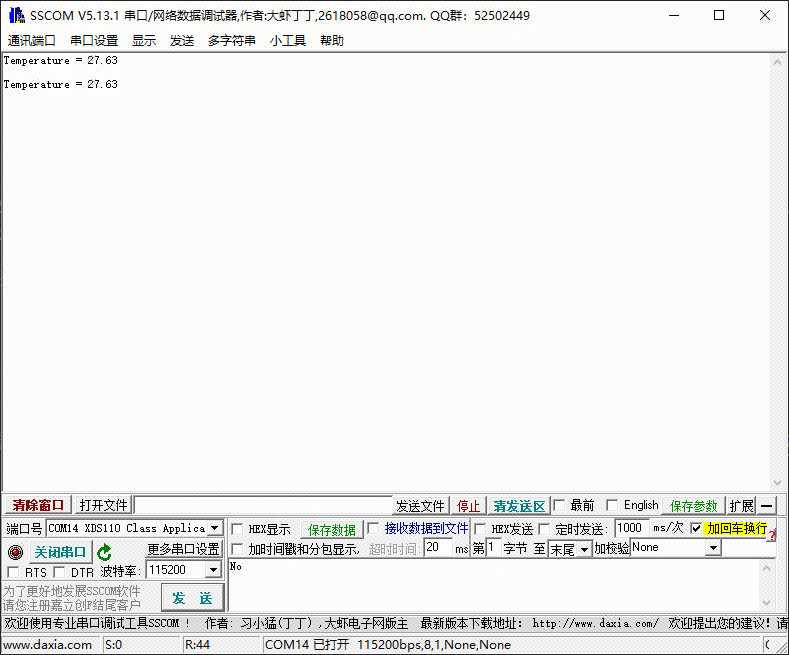This screenshot has height=655, width=789.
Task: Click the 打开文件 button
Action: click(103, 505)
